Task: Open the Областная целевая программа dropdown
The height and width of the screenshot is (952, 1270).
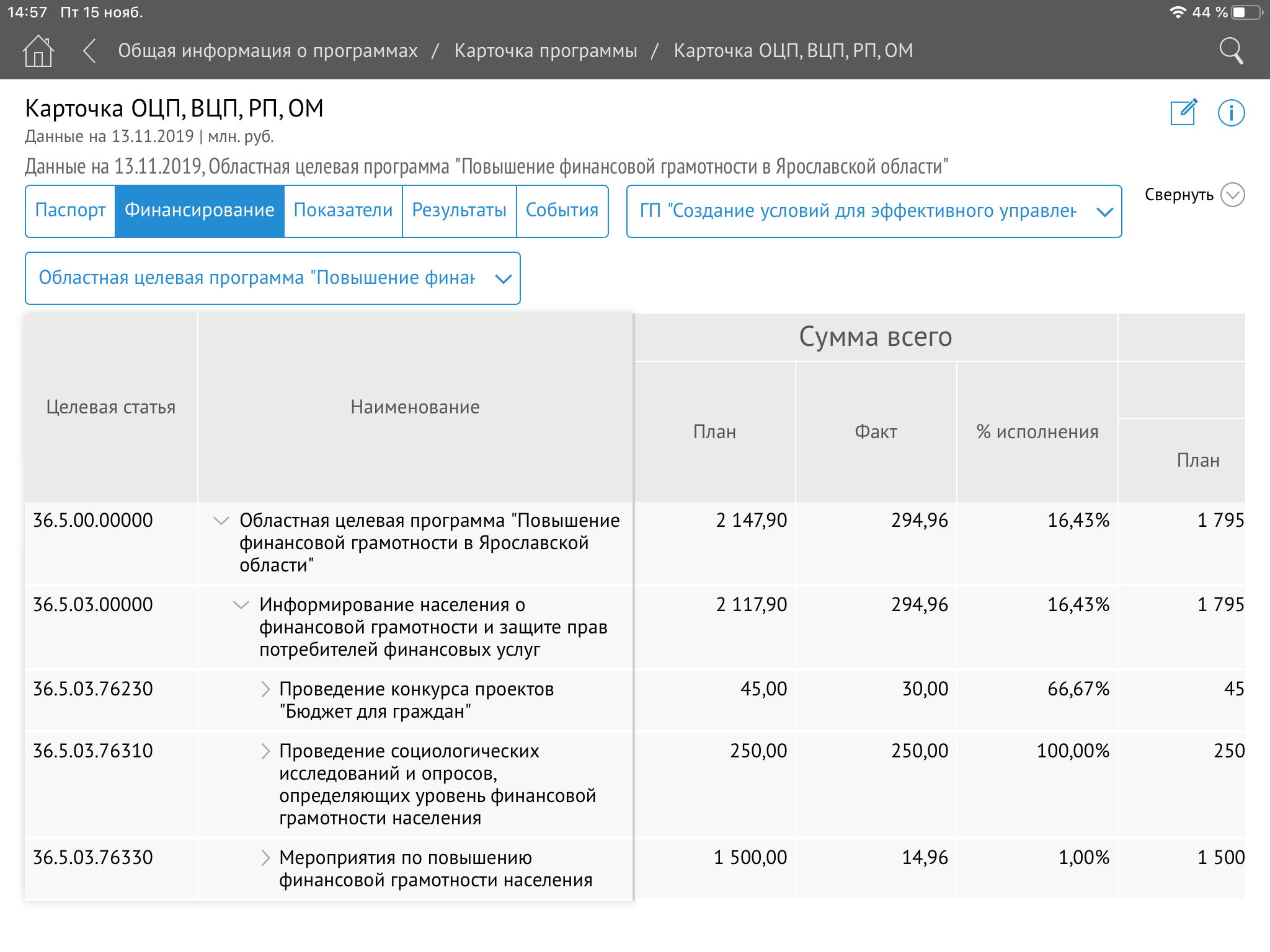Action: click(x=272, y=278)
